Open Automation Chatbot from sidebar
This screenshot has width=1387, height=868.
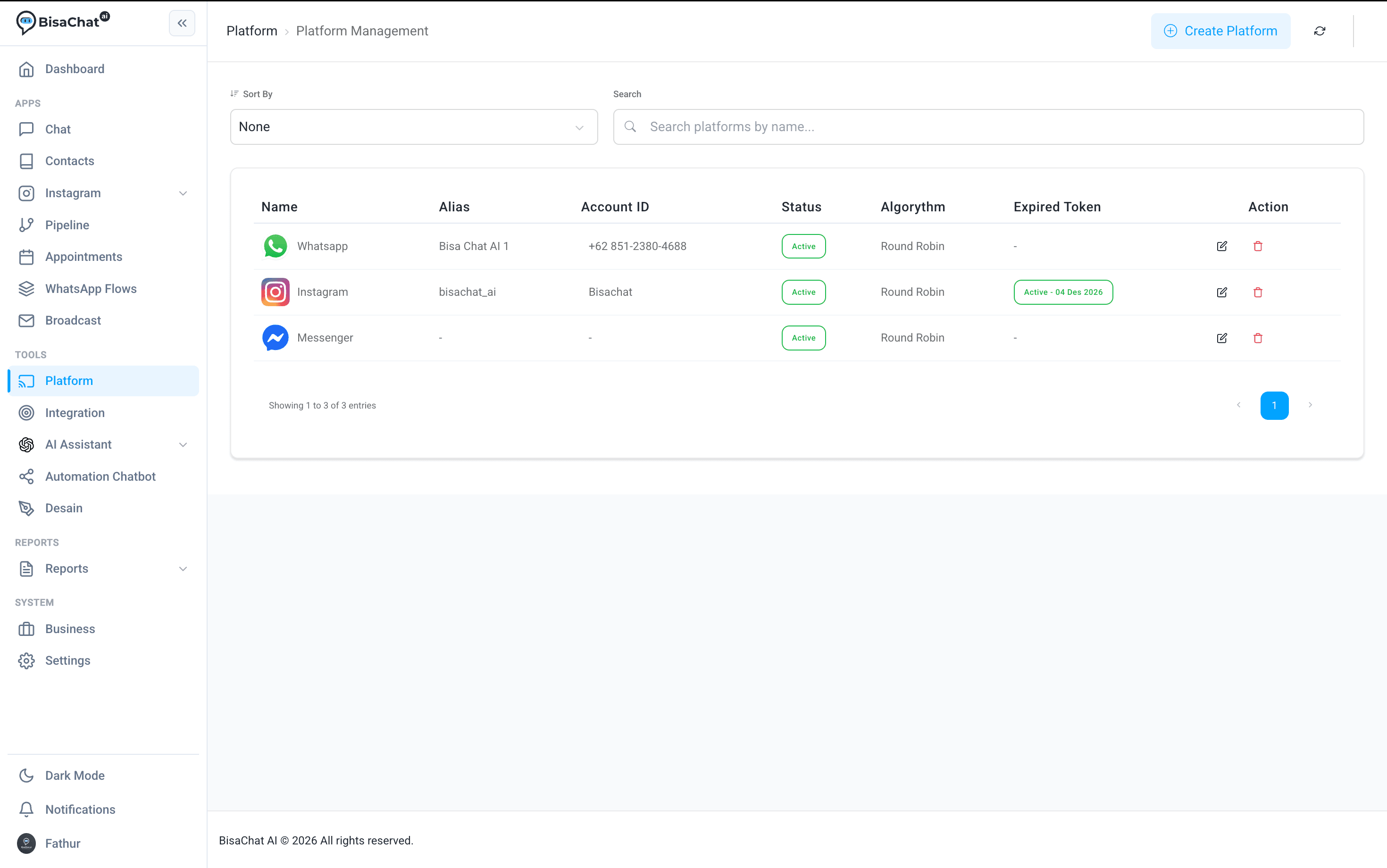pos(103,476)
